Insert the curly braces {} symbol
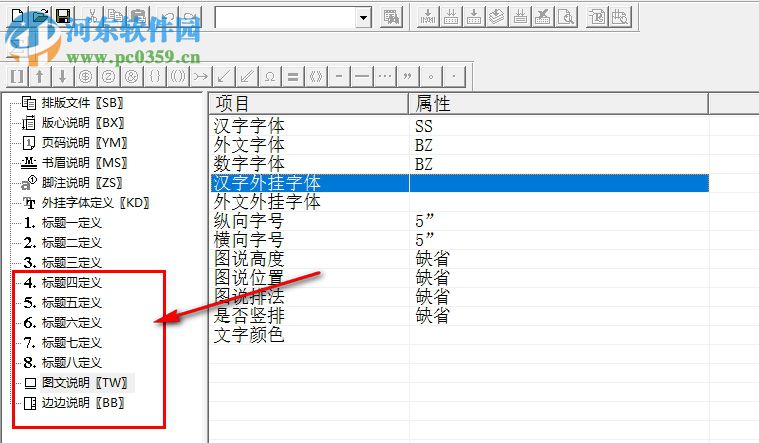 click(x=154, y=76)
